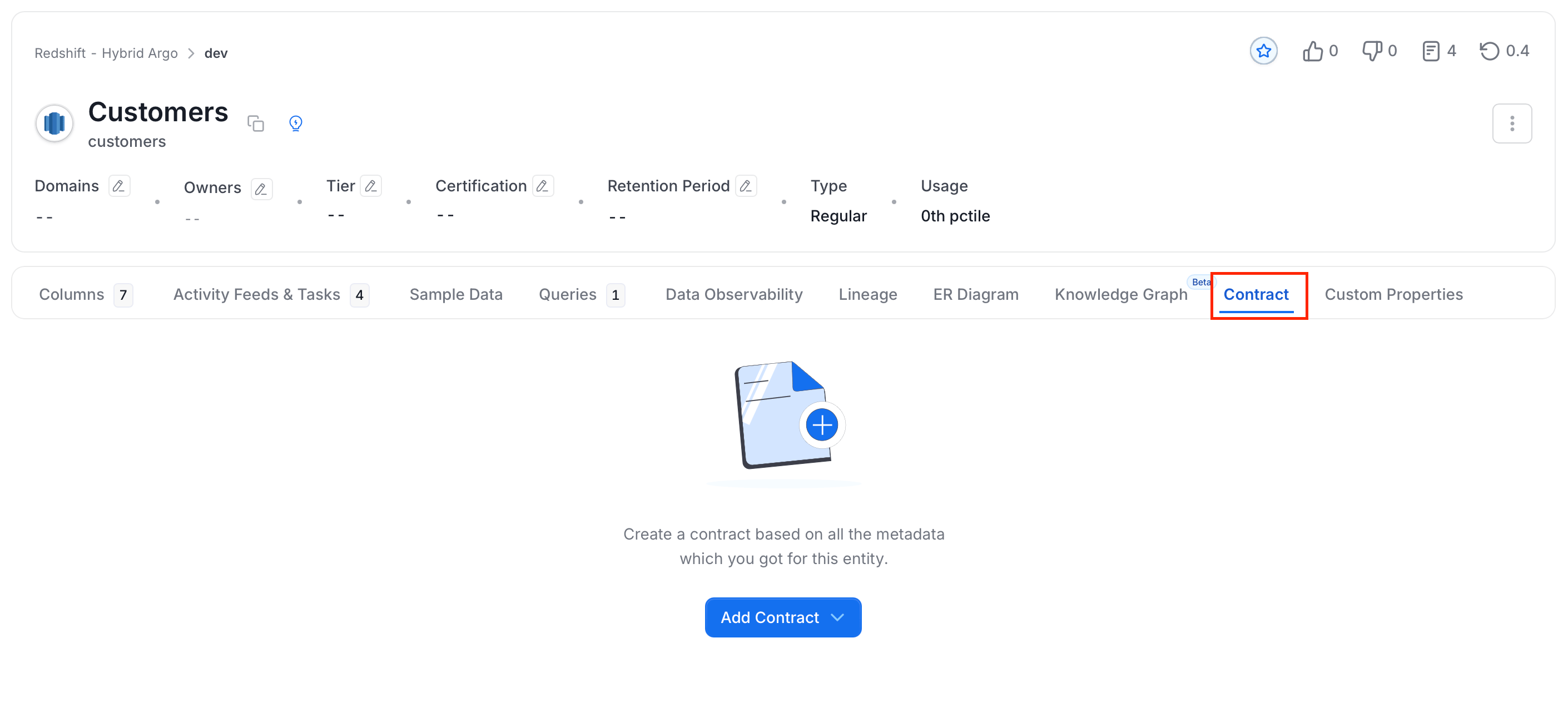
Task: Click the 0th pctile usage value
Action: [x=955, y=216]
